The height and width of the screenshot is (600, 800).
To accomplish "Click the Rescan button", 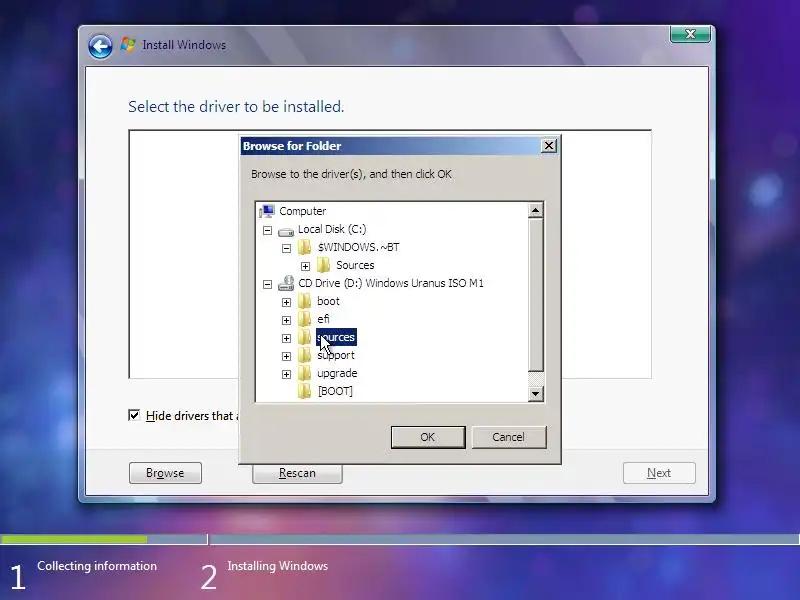I will pos(297,473).
